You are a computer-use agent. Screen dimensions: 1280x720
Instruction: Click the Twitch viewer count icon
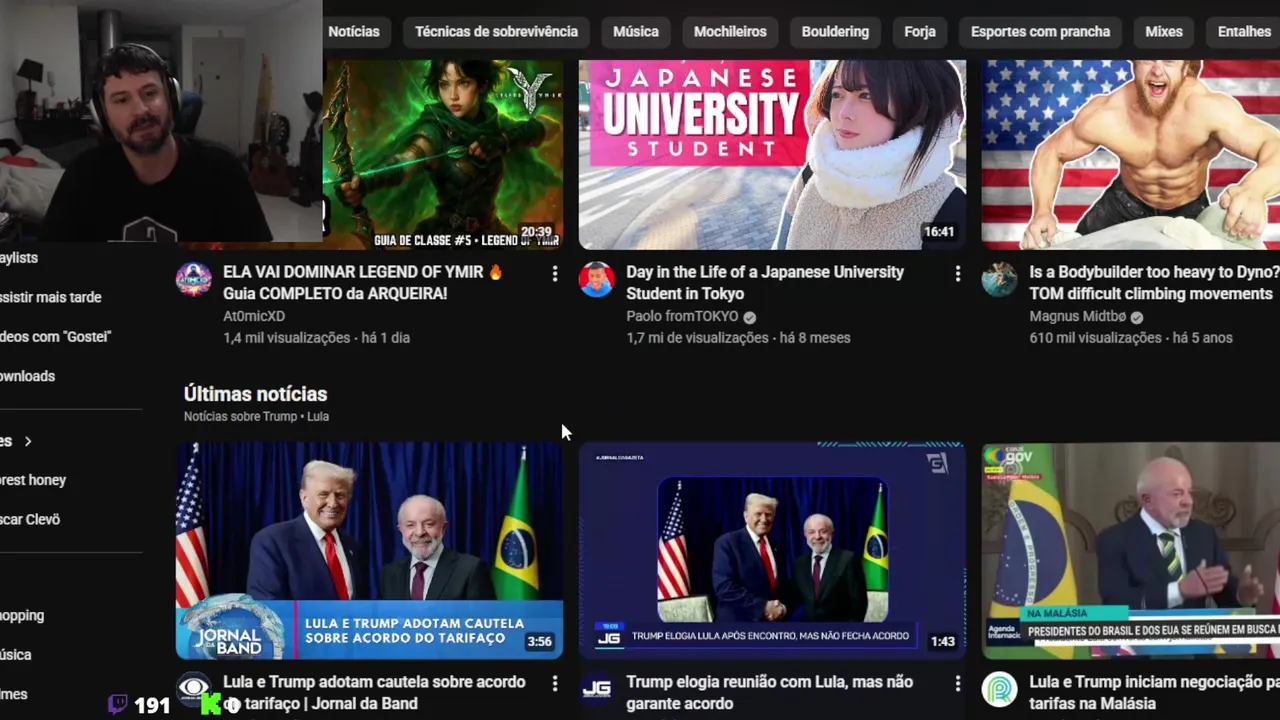(x=118, y=704)
